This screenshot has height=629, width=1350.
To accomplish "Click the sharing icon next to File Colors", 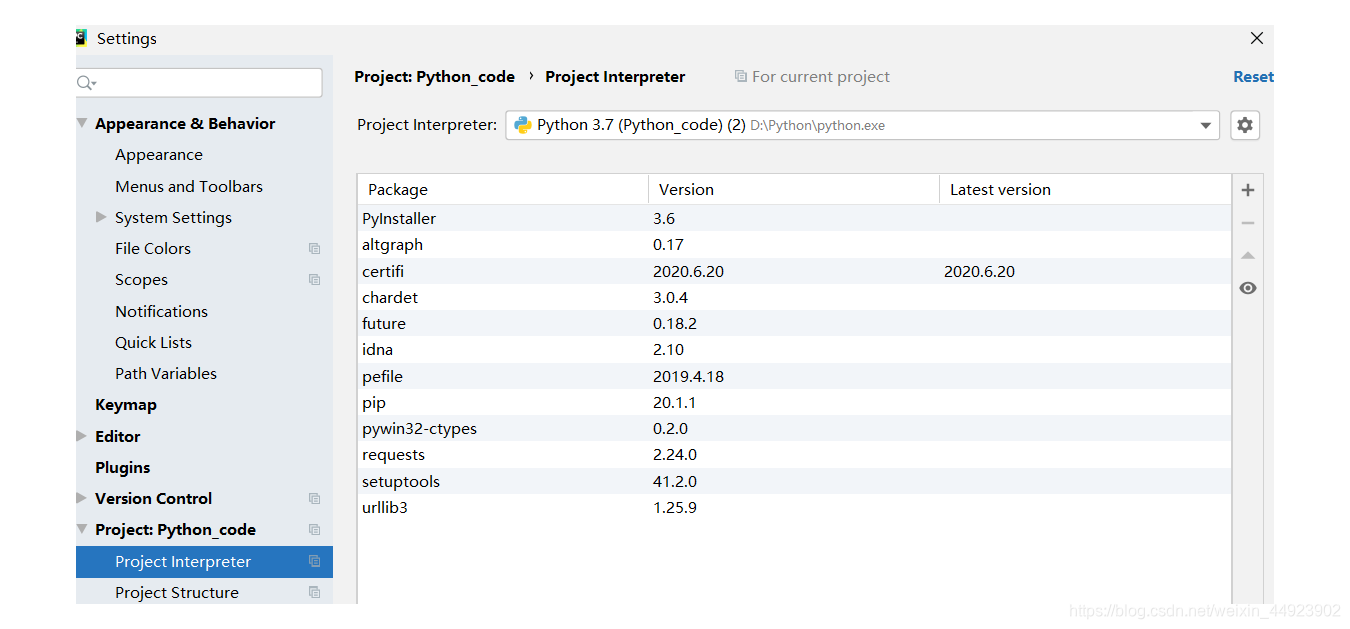I will (x=314, y=248).
